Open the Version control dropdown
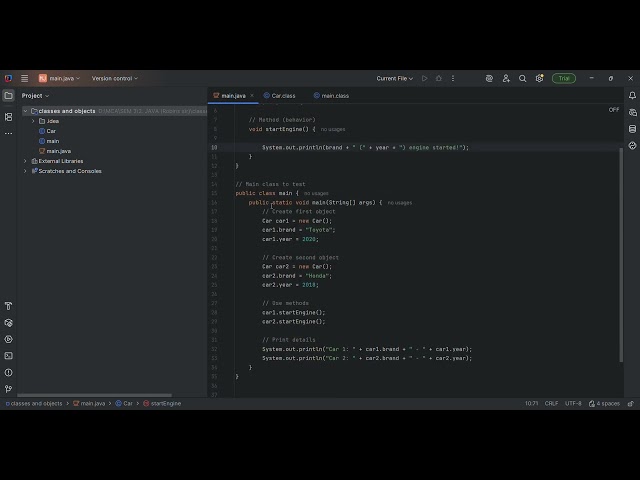This screenshot has width=640, height=480. coord(115,78)
